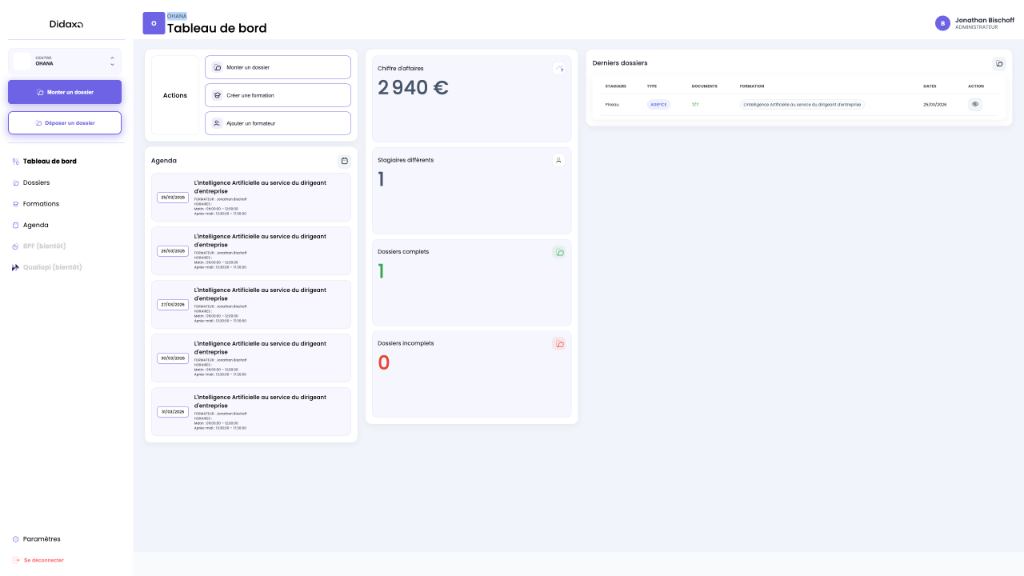This screenshot has height=576, width=1024.
Task: Click the 2 940 € revenue value
Action: [x=413, y=88]
